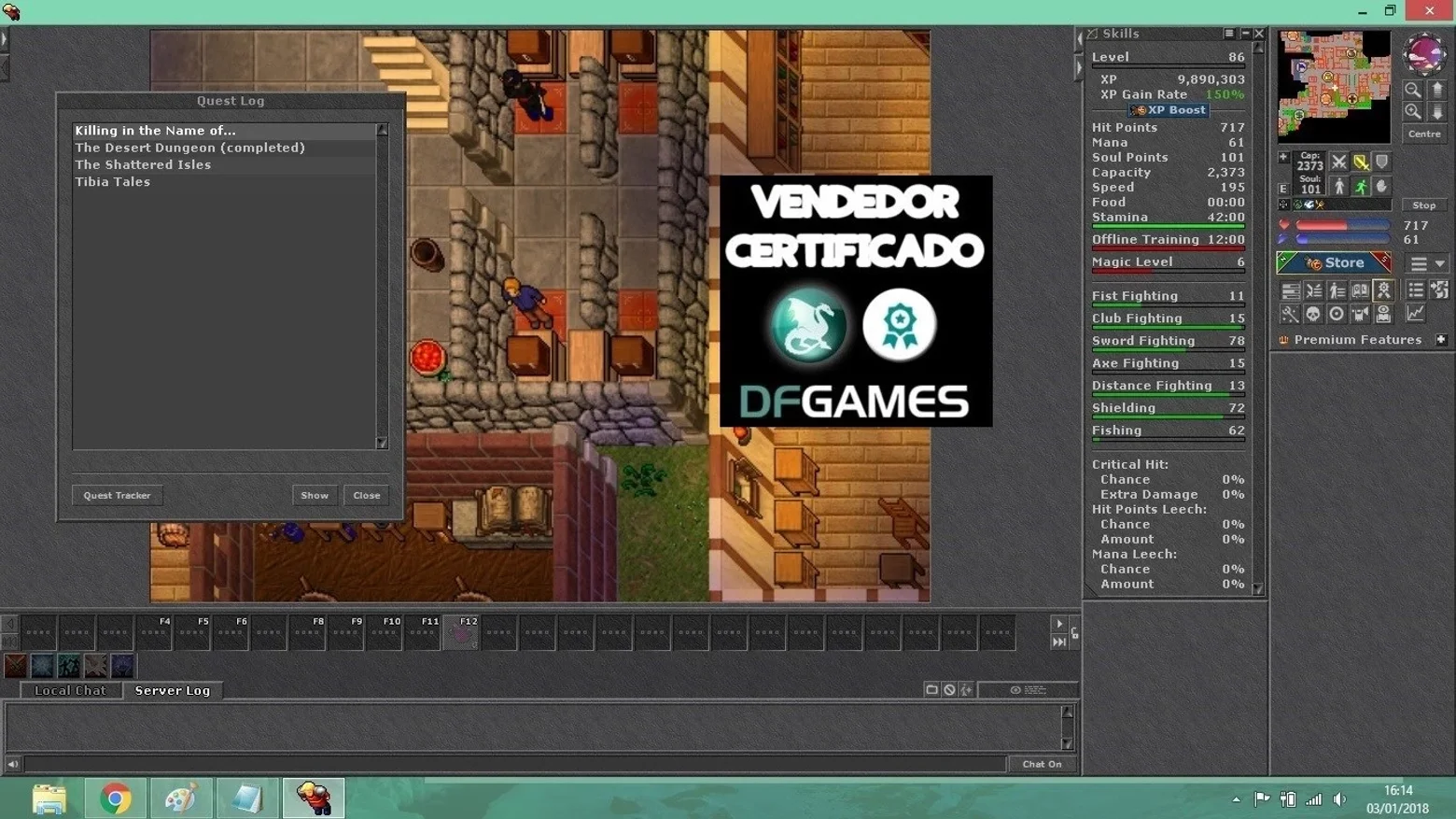
Task: Jump to the last action bar page
Action: click(x=1059, y=642)
